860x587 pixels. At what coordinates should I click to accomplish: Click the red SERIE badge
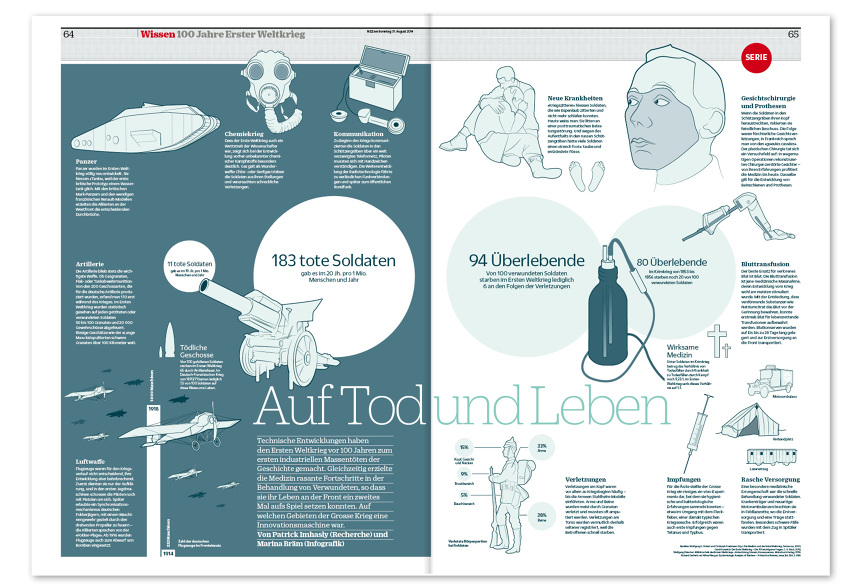point(756,57)
